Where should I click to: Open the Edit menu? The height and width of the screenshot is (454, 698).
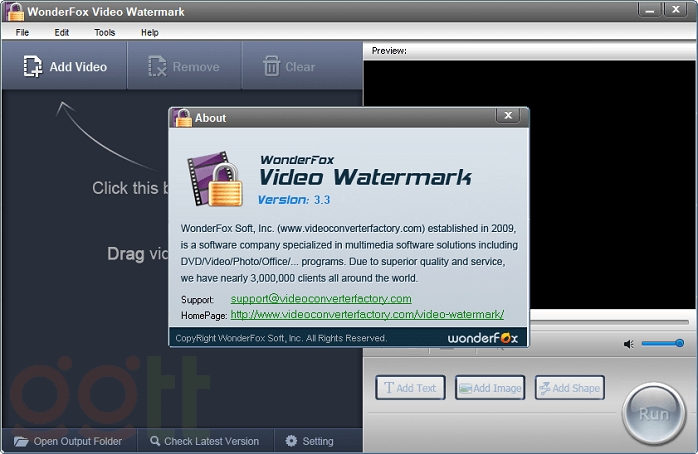62,32
